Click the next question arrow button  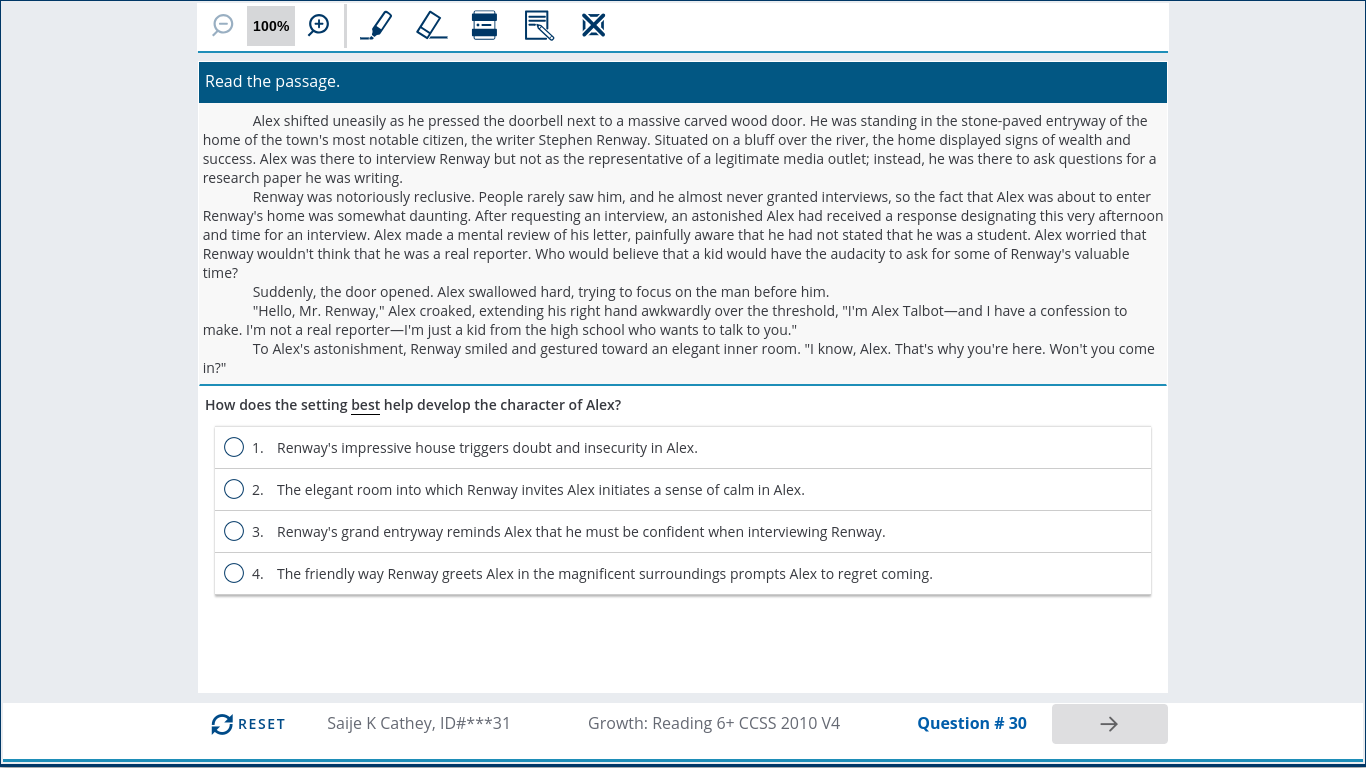[1109, 724]
